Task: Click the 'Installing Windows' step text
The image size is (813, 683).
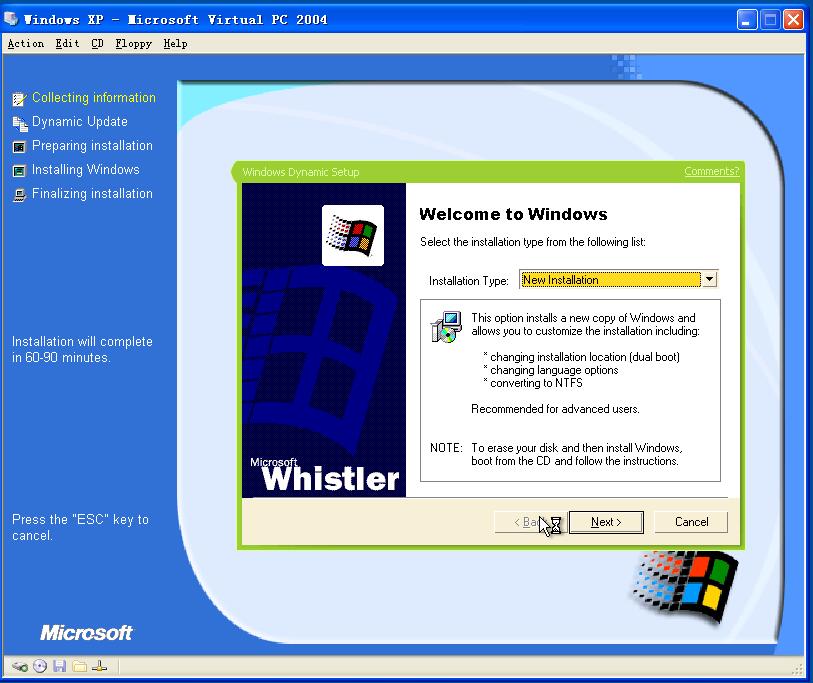Action: pos(86,170)
